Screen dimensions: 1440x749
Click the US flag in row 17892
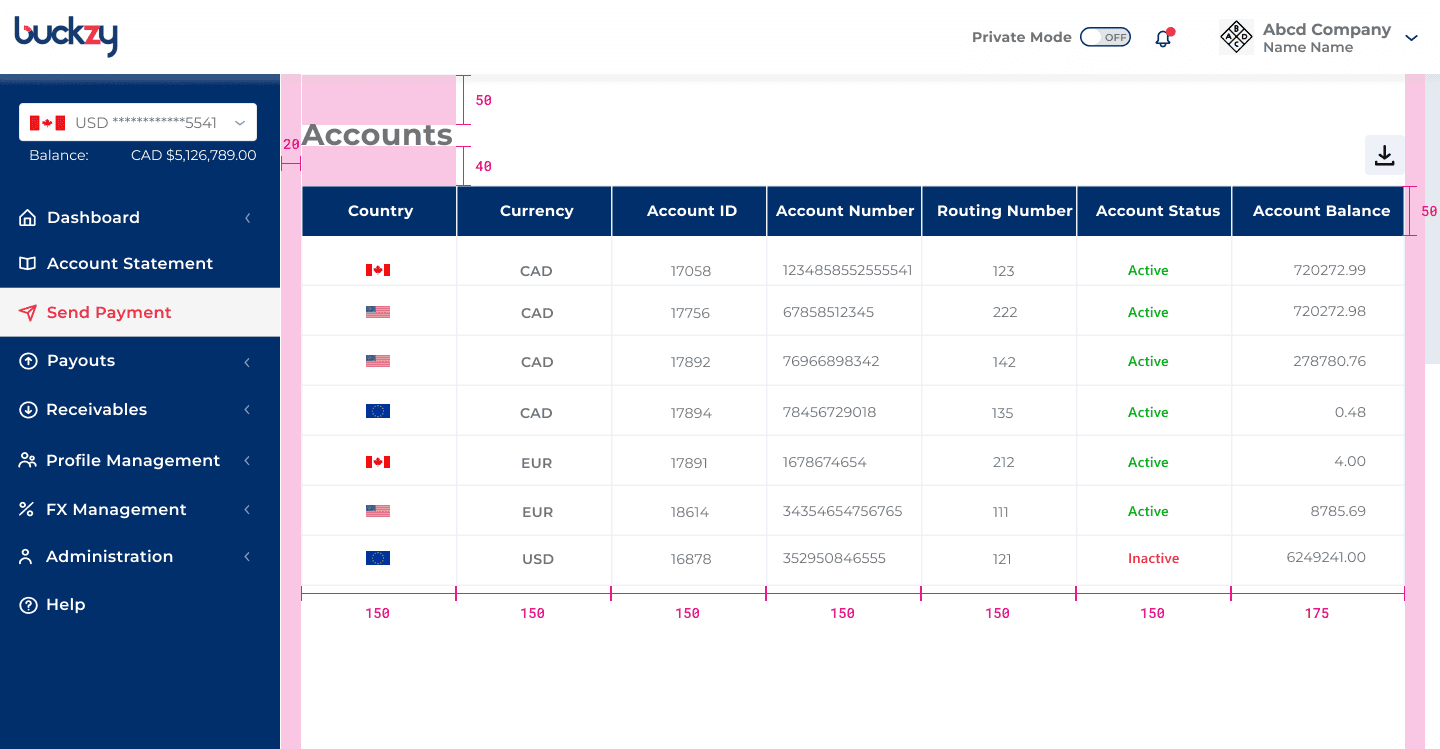[378, 361]
